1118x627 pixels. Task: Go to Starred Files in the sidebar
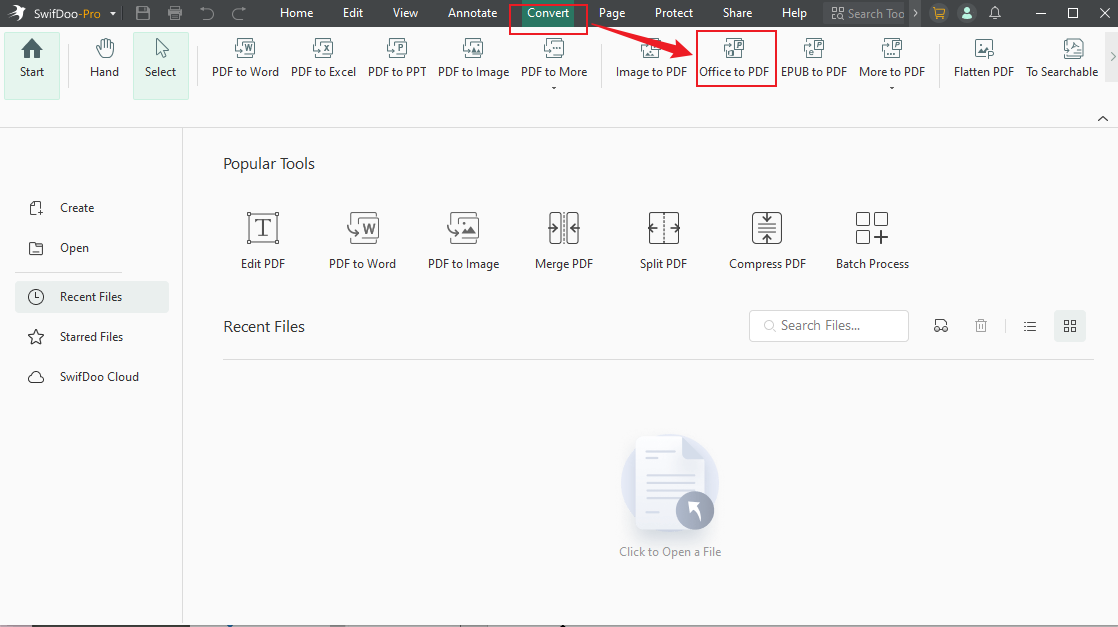(x=90, y=336)
